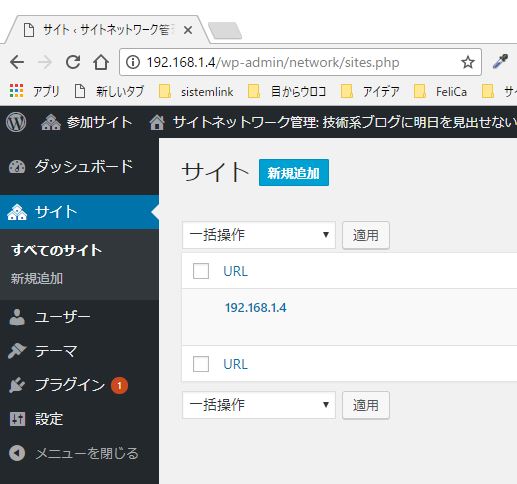Image resolution: width=517 pixels, height=484 pixels.
Task: Click the plugin update count badge
Action: pos(119,386)
